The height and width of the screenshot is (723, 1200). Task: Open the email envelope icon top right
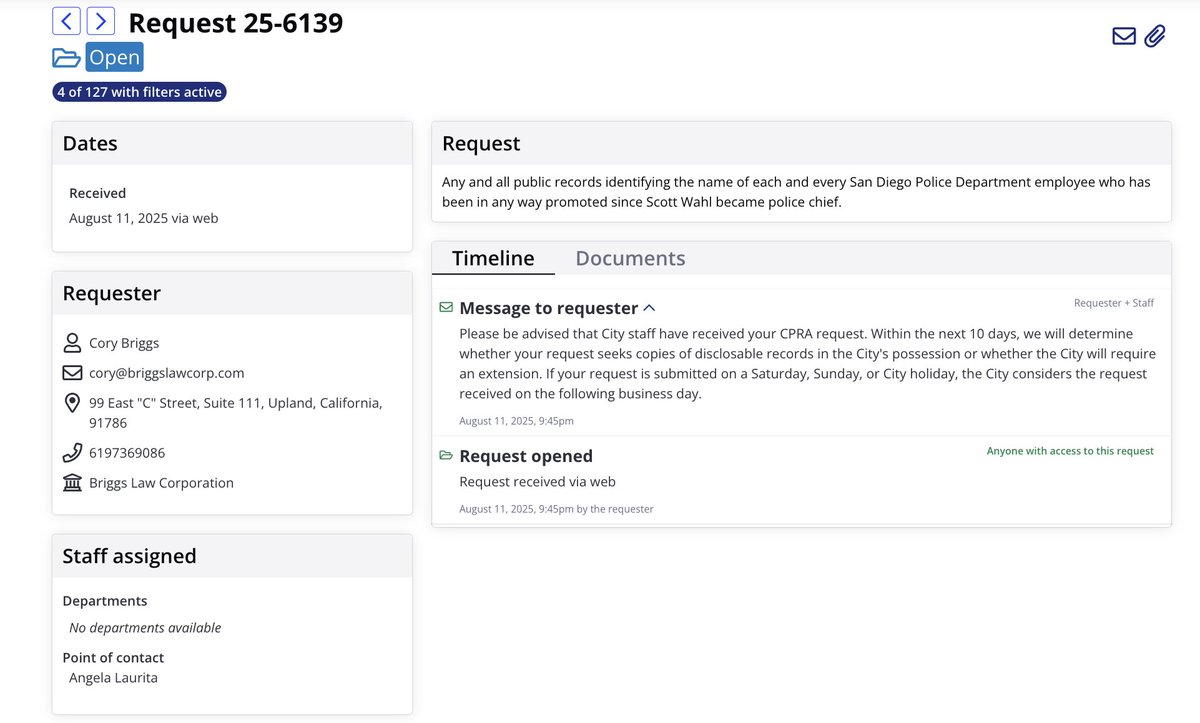(x=1123, y=34)
